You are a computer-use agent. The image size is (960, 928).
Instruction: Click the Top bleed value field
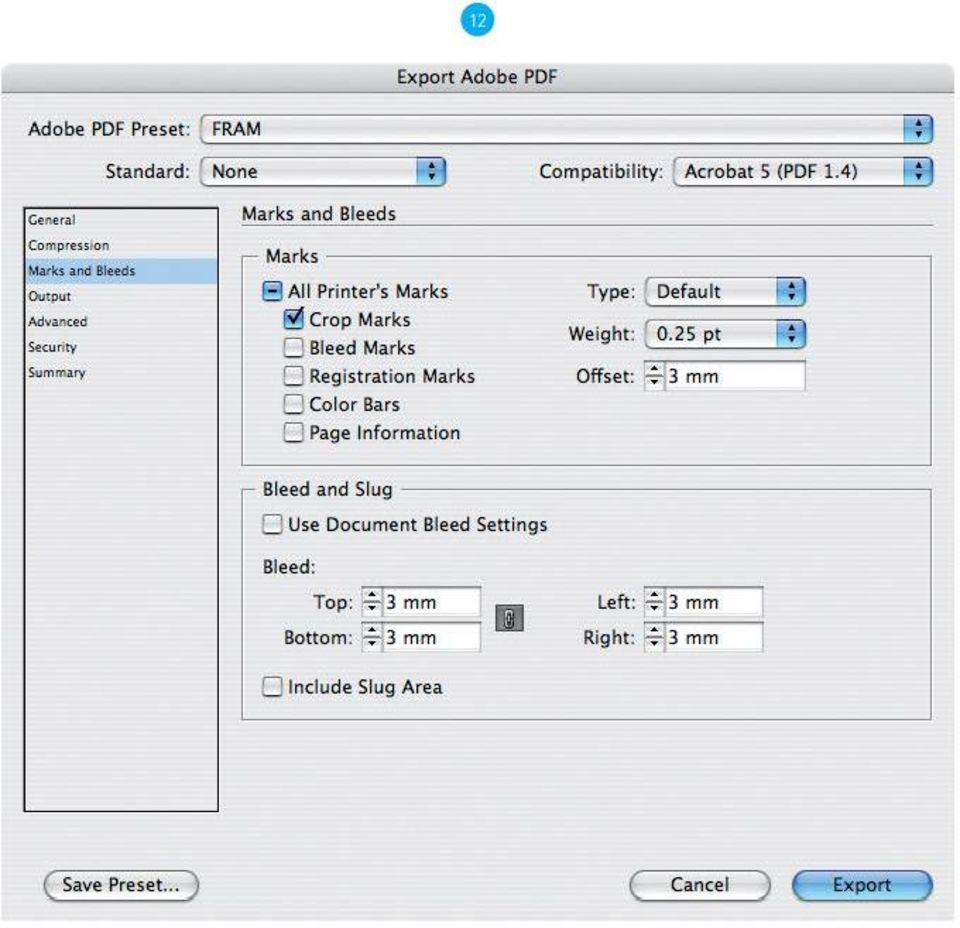pyautogui.click(x=432, y=602)
